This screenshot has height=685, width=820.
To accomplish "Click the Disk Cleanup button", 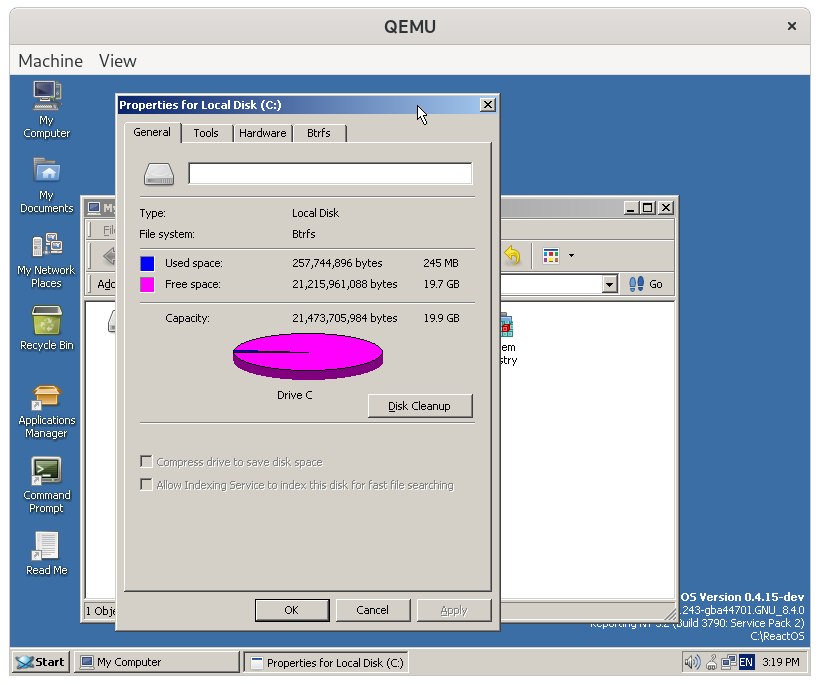I will (x=420, y=406).
